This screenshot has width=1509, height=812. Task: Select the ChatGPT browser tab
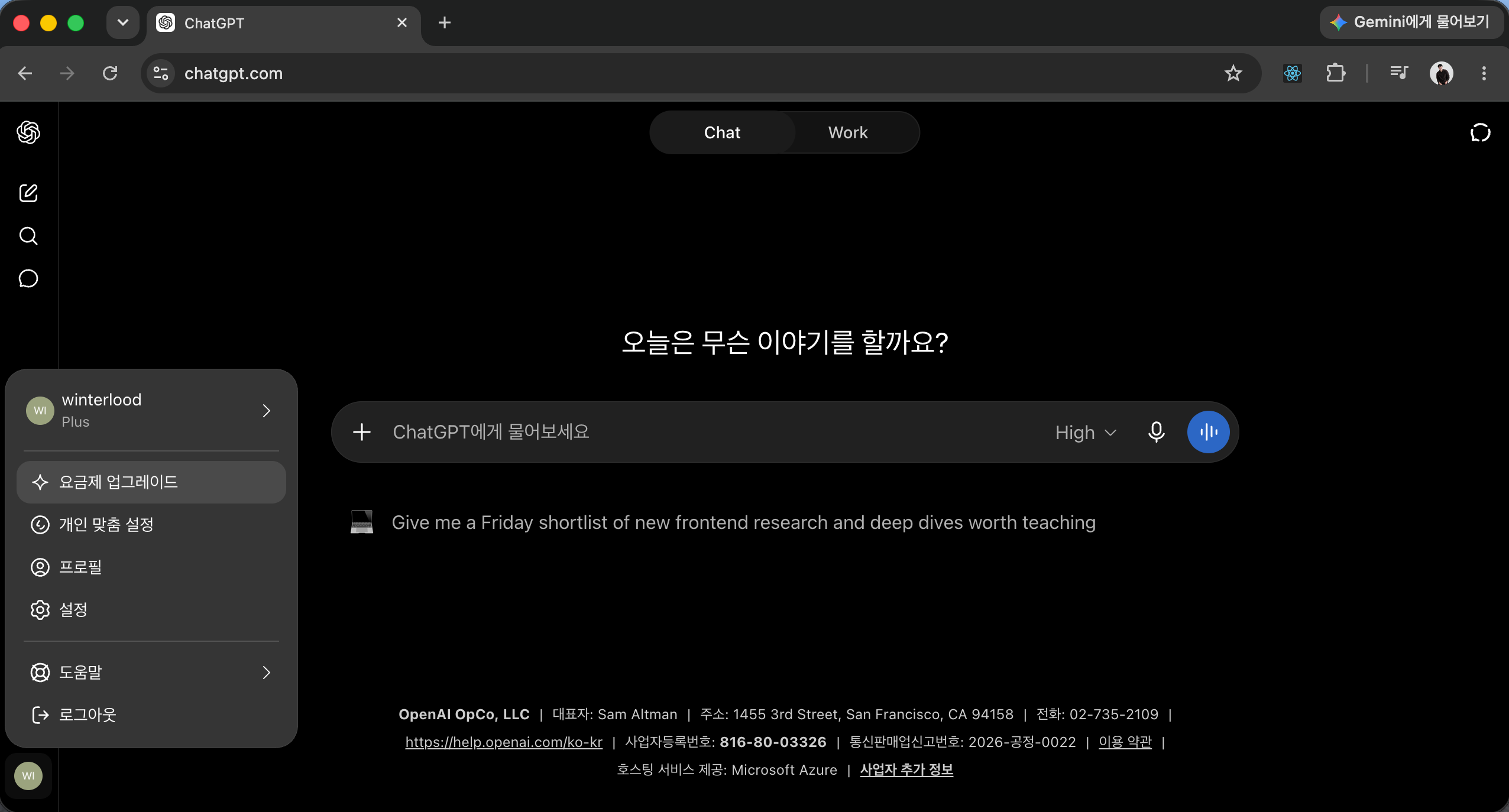click(284, 24)
